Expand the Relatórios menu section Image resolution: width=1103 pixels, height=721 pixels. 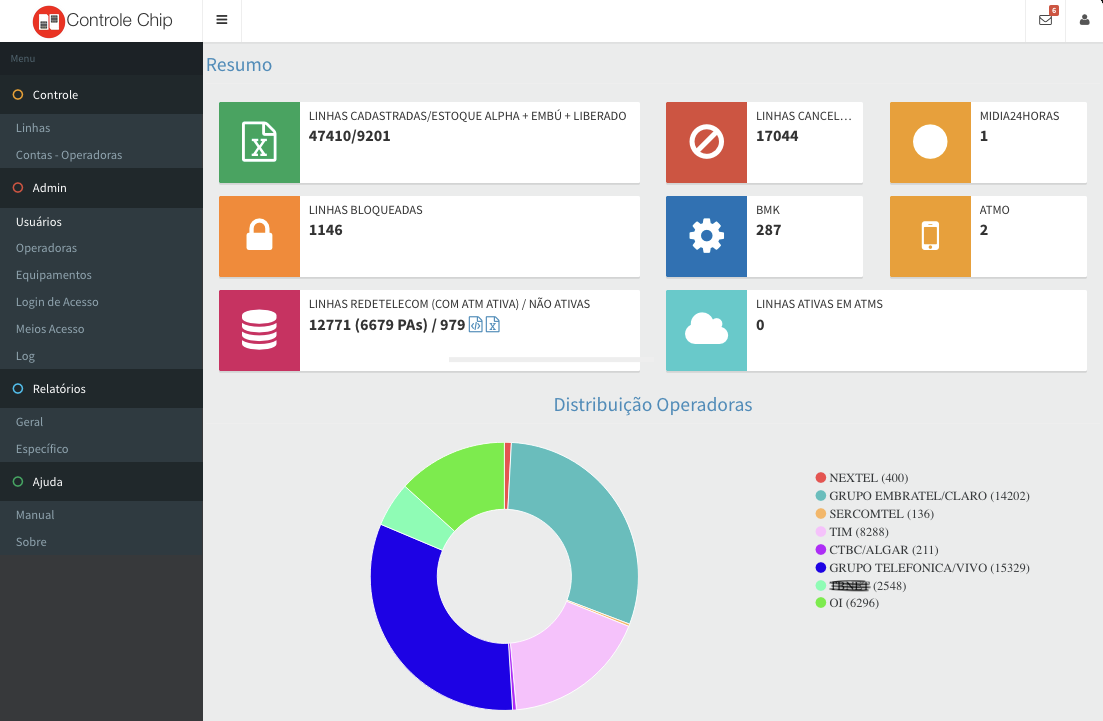59,389
